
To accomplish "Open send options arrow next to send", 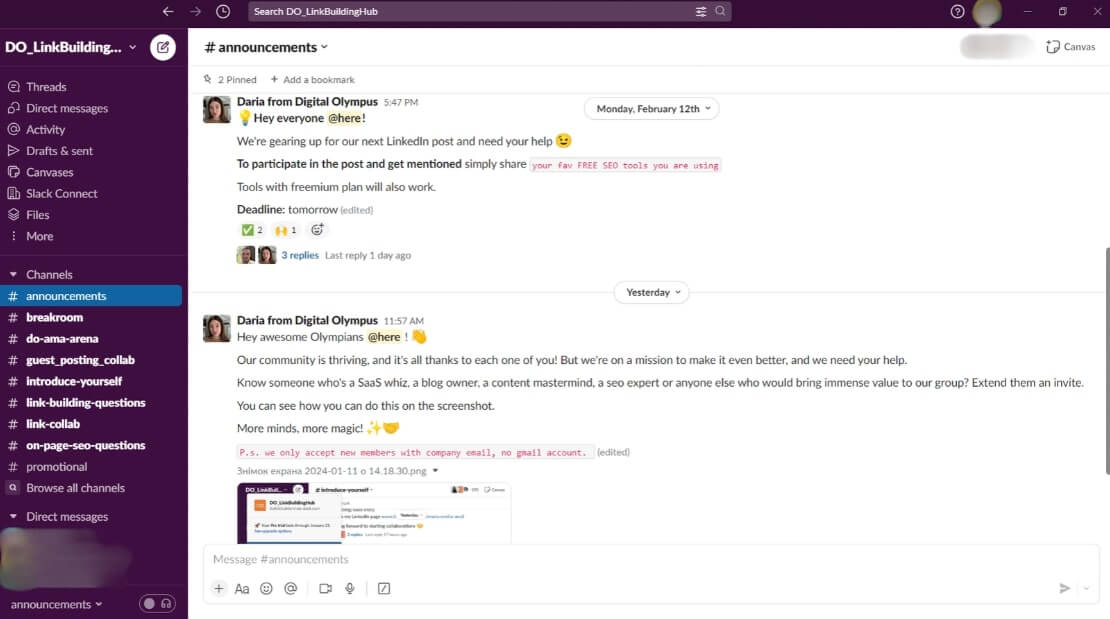I will pos(1086,588).
